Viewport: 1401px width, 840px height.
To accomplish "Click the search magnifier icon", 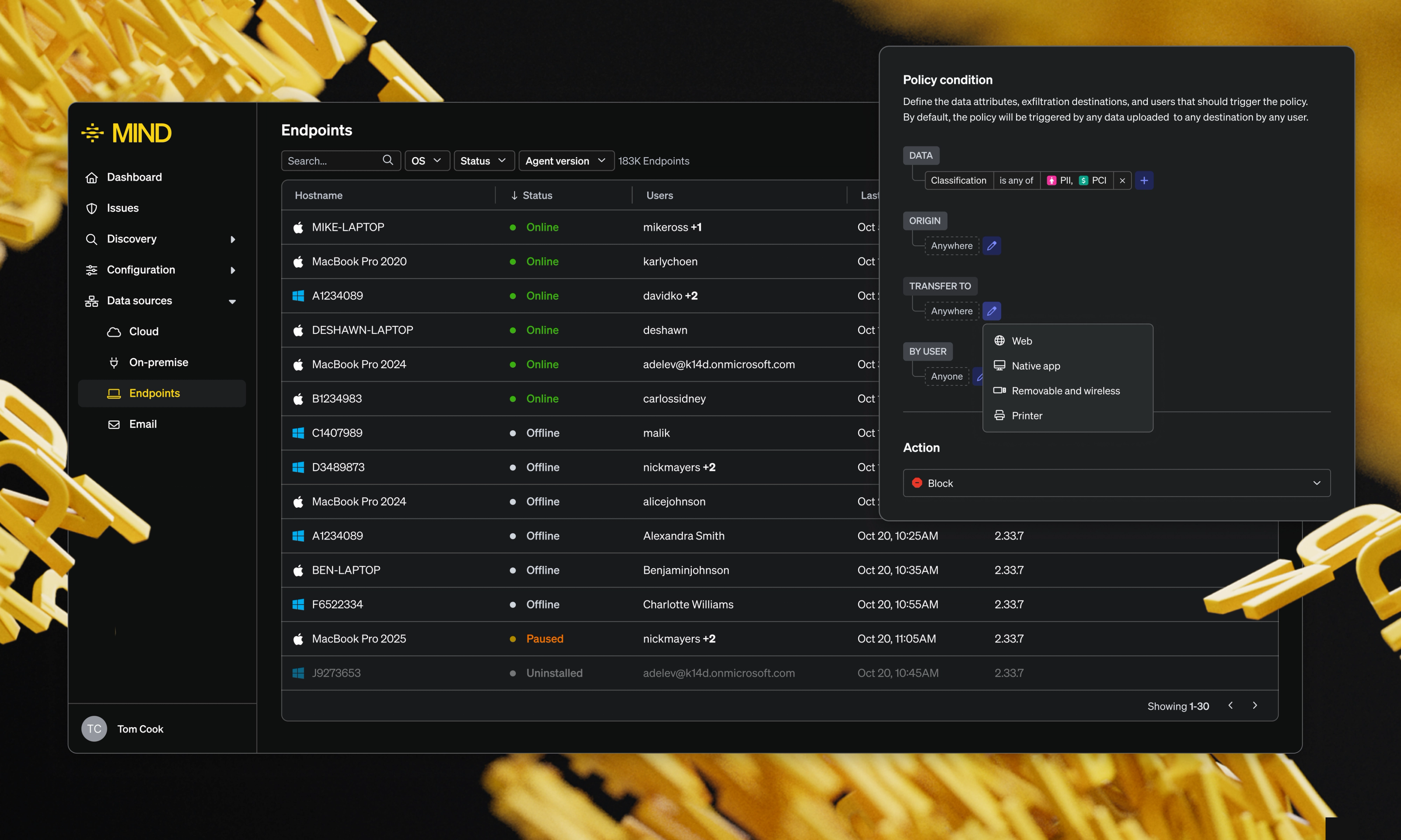I will [387, 160].
